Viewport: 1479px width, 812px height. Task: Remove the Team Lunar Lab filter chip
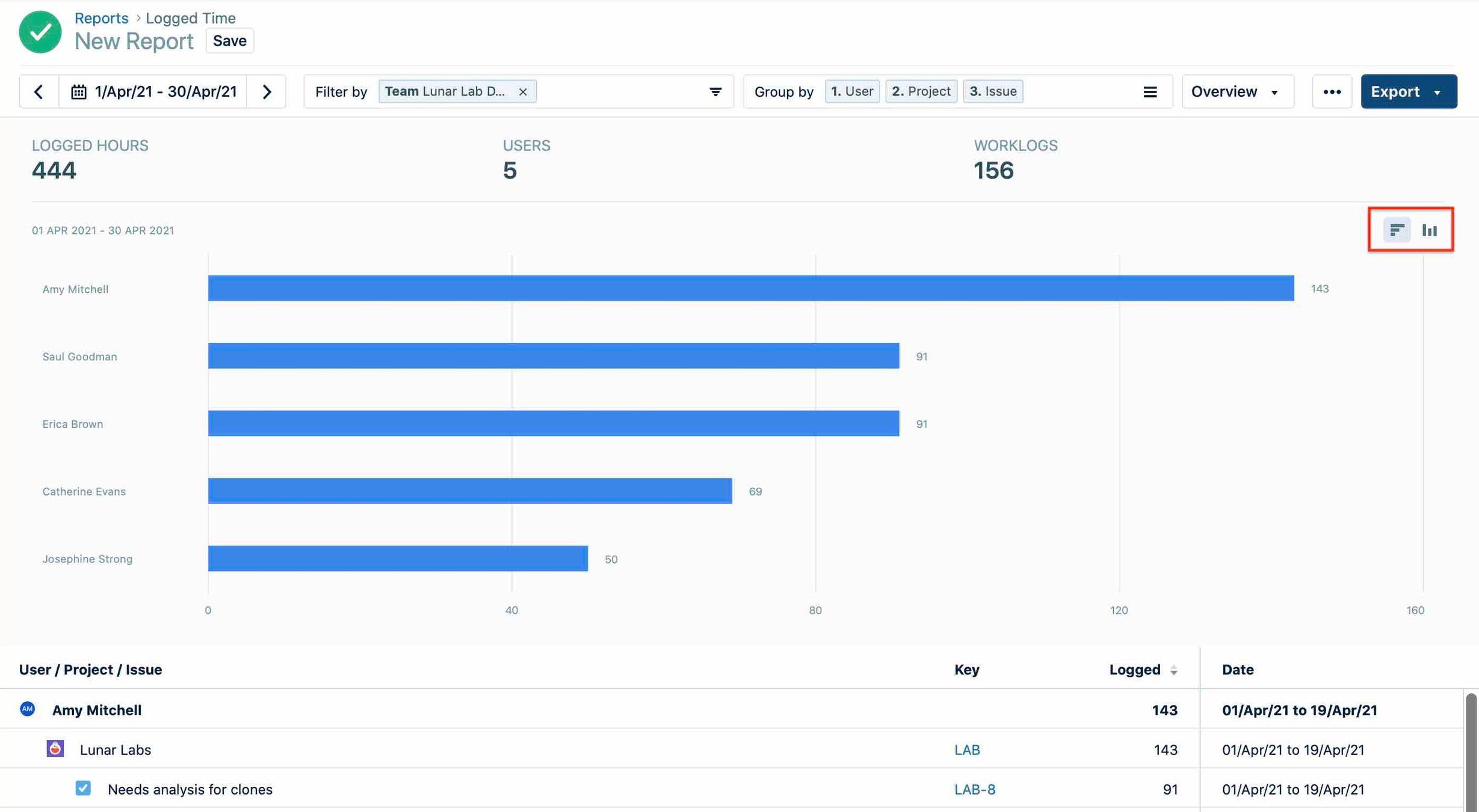coord(523,91)
